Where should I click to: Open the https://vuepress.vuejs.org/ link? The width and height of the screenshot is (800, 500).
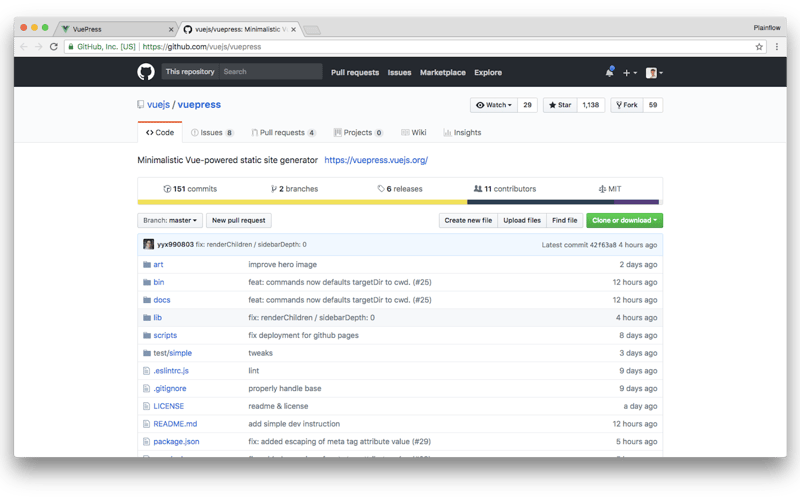pyautogui.click(x=376, y=160)
